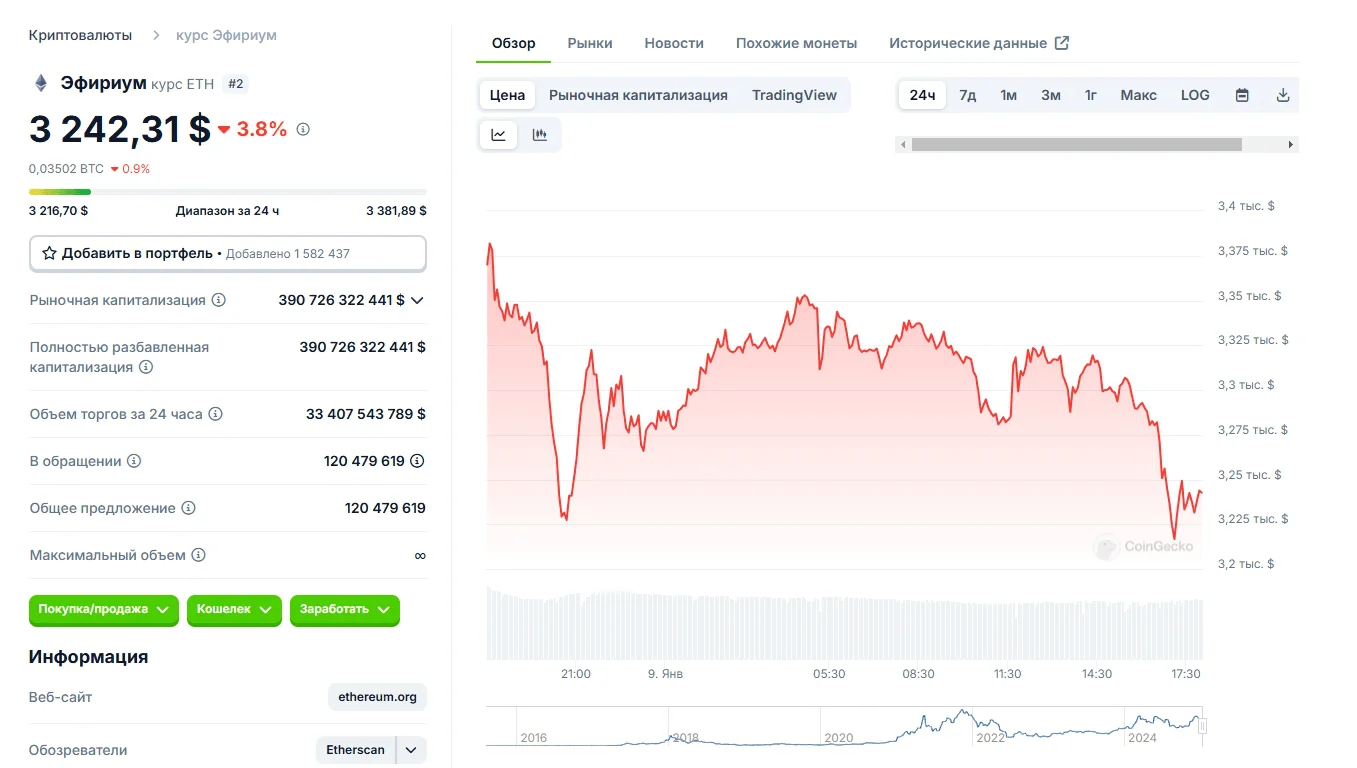This screenshot has height=768, width=1357.
Task: Click the horizontal scrollbar under time ranges
Action: tap(1076, 145)
